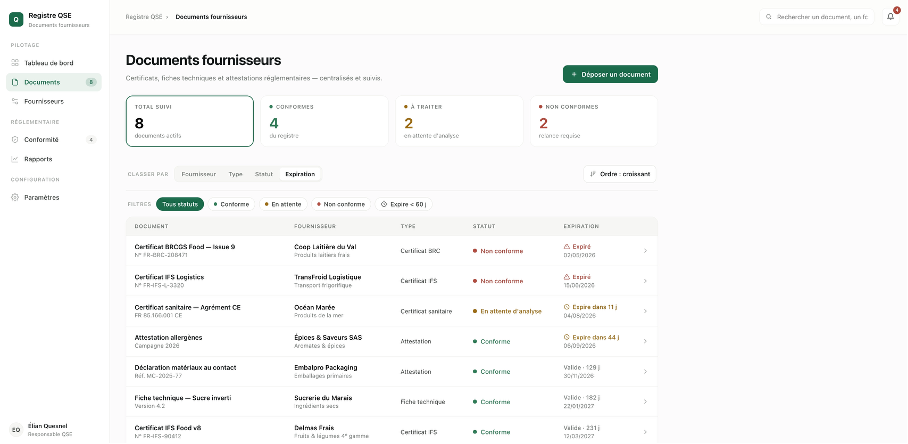This screenshot has height=444, width=908.
Task: Click the Déposer un document button
Action: [x=610, y=74]
